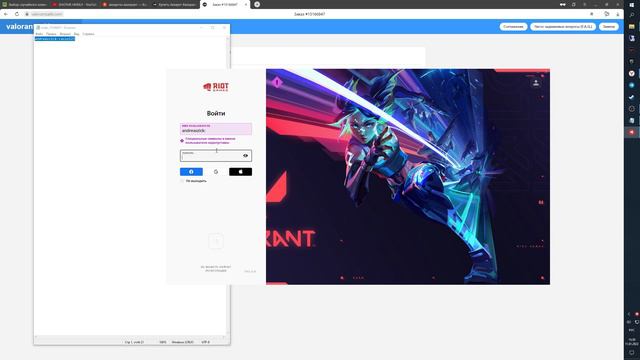
Task: Switch to the YouTube browser tab
Action: click(74, 4)
